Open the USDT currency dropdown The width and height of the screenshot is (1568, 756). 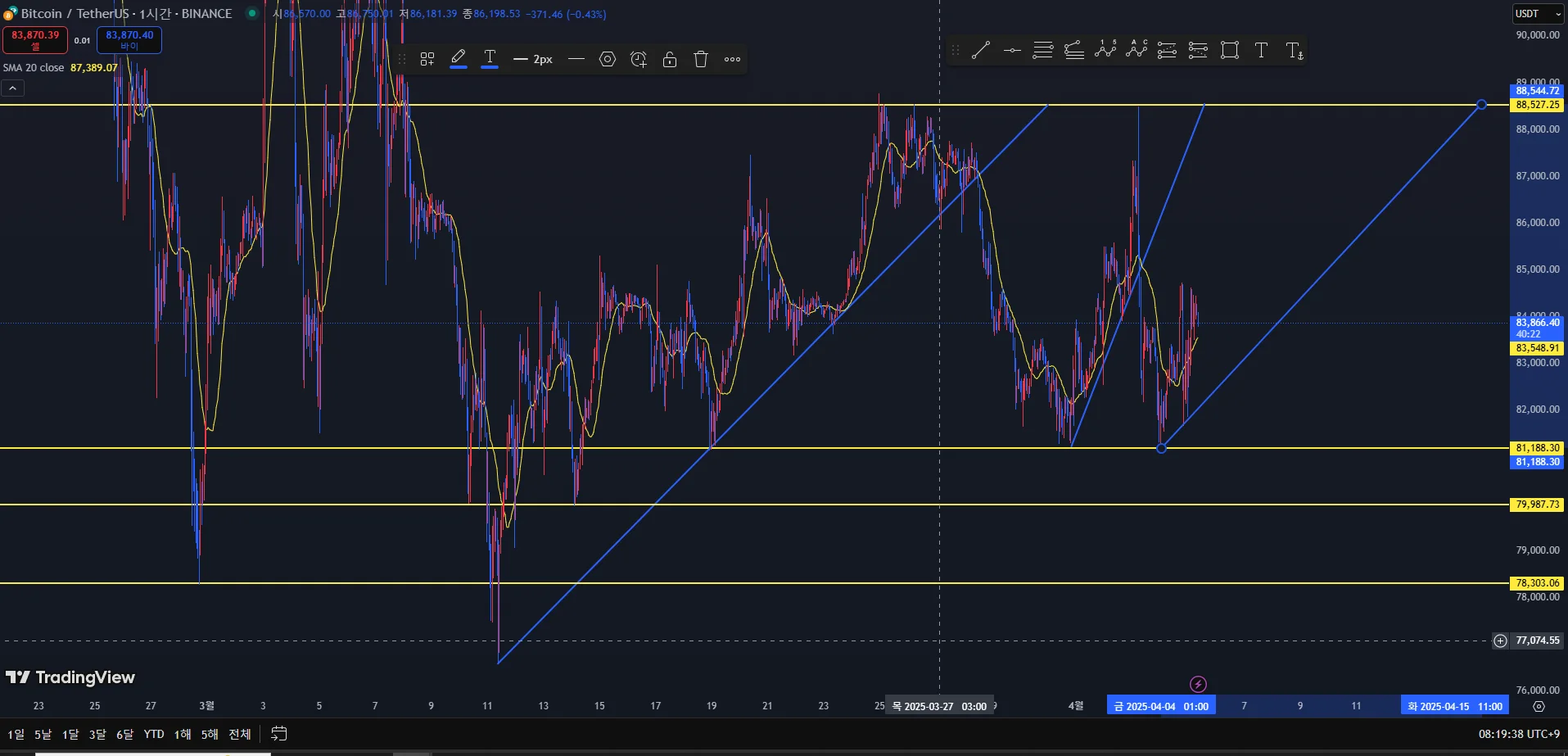pyautogui.click(x=1538, y=14)
